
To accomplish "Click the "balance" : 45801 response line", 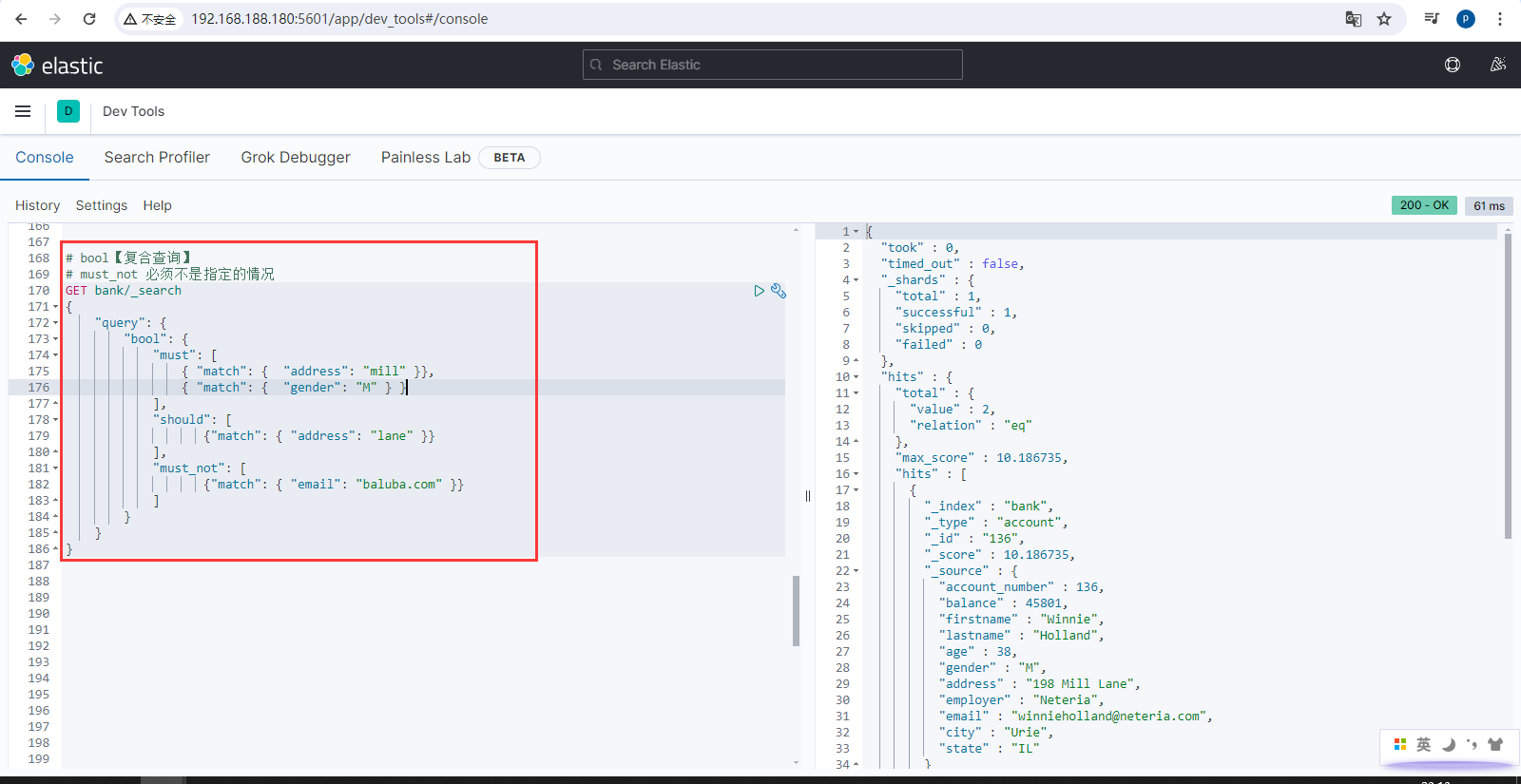I will (1004, 603).
